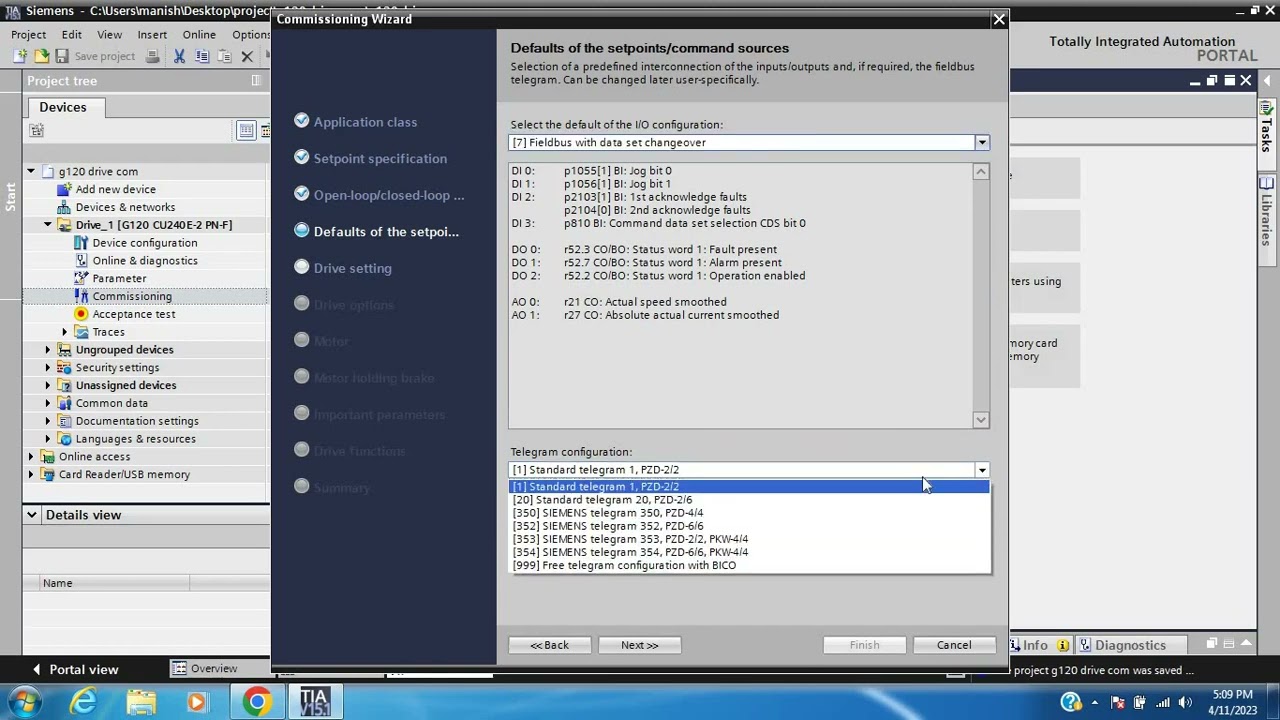
Task: Collapse the Project tree panel icon
Action: [256, 81]
